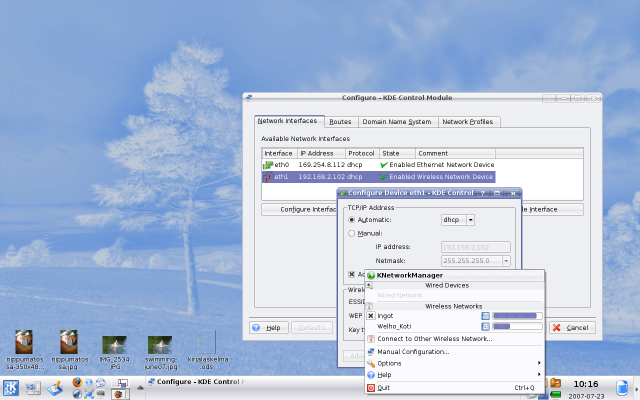Toggle the checkbox below Netmask
This screenshot has width=640, height=400.
pos(351,274)
